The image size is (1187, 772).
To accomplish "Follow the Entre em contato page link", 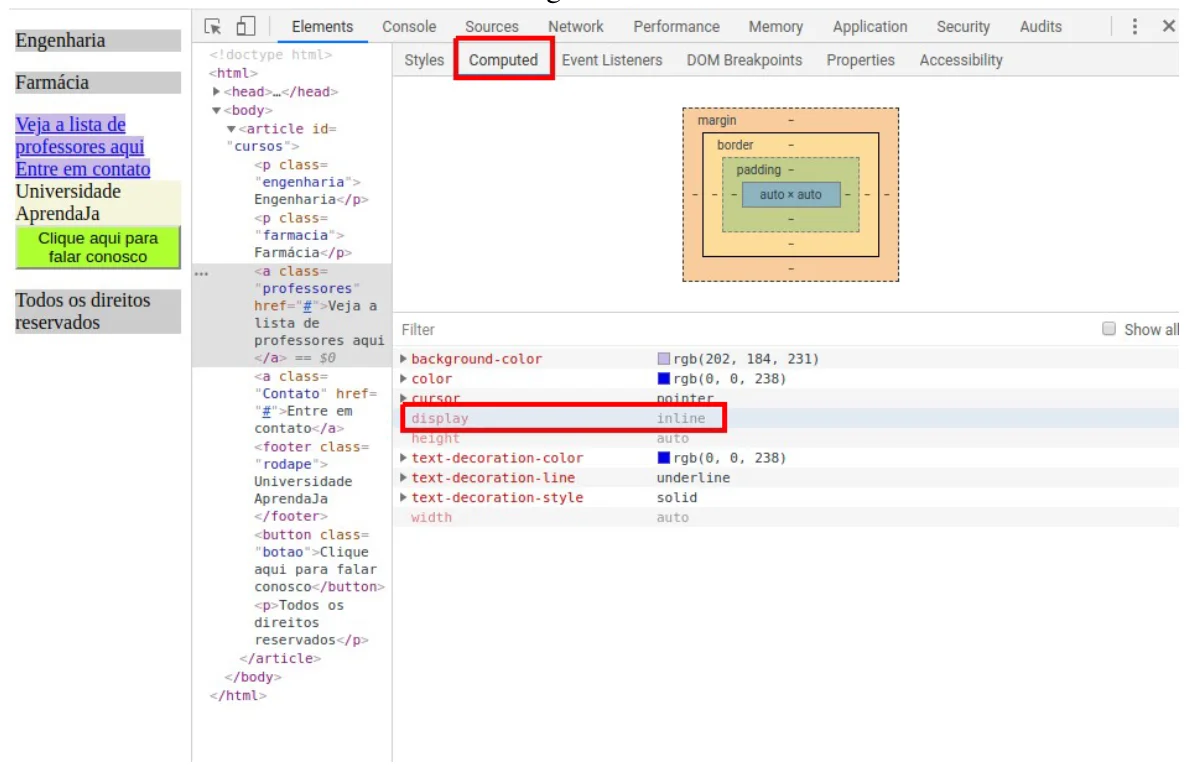I will pyautogui.click(x=83, y=169).
